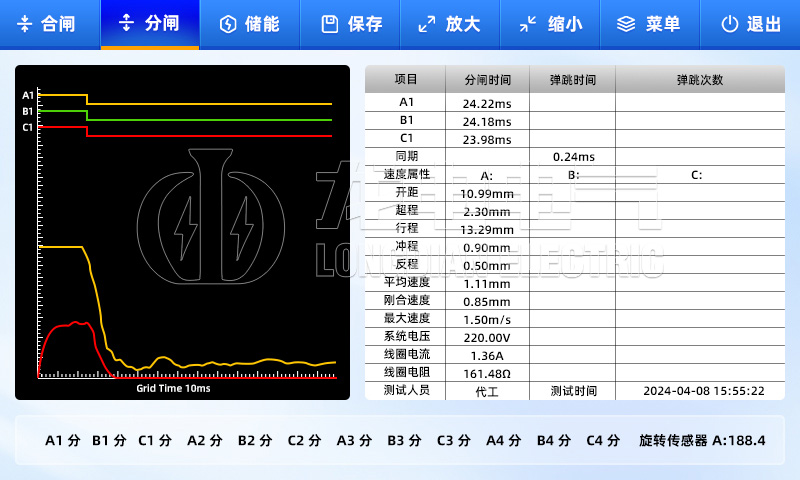Click the 合闸 (close switch) icon
Screen dimensions: 800x480
(25, 24)
